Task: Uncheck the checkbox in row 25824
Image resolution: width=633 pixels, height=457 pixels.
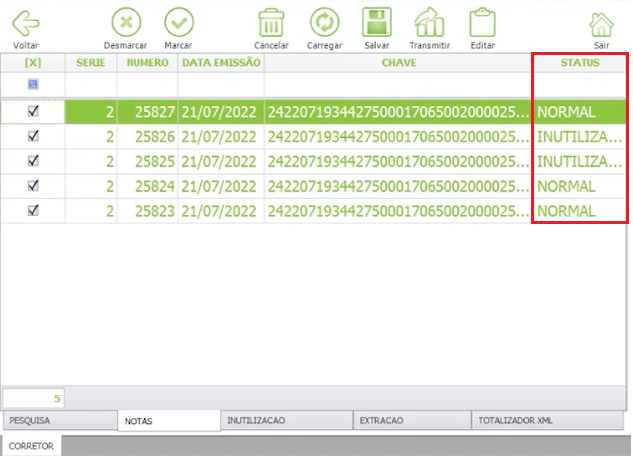Action: pyautogui.click(x=33, y=186)
